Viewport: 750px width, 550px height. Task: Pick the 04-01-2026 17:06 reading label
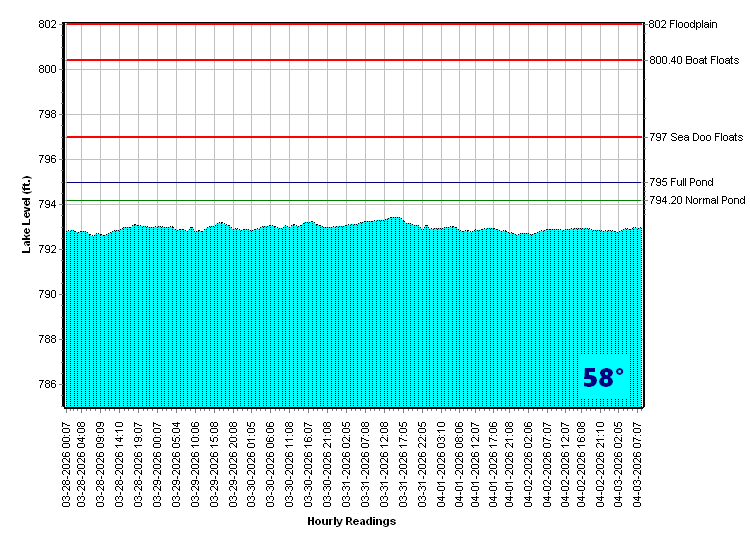(493, 460)
